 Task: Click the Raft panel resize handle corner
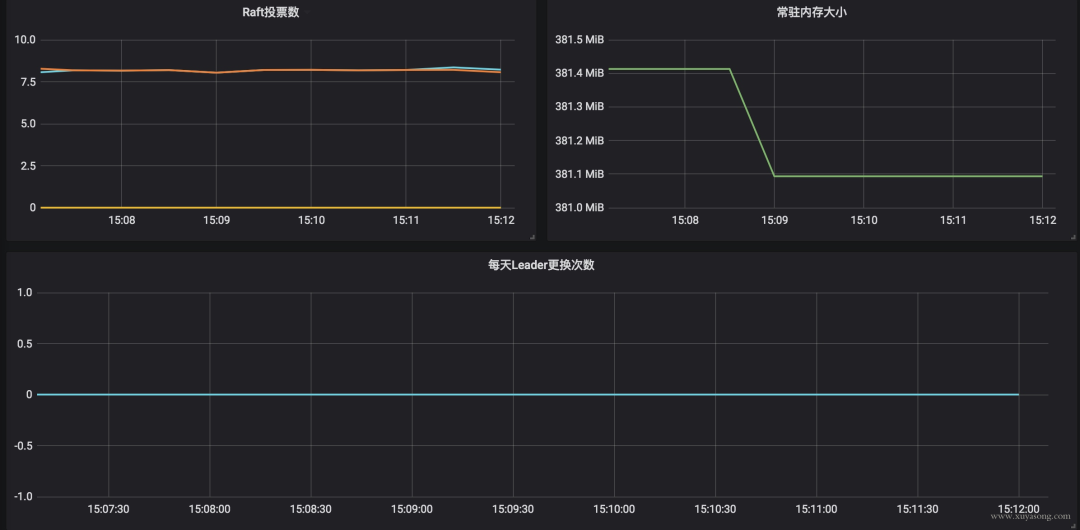coord(532,237)
